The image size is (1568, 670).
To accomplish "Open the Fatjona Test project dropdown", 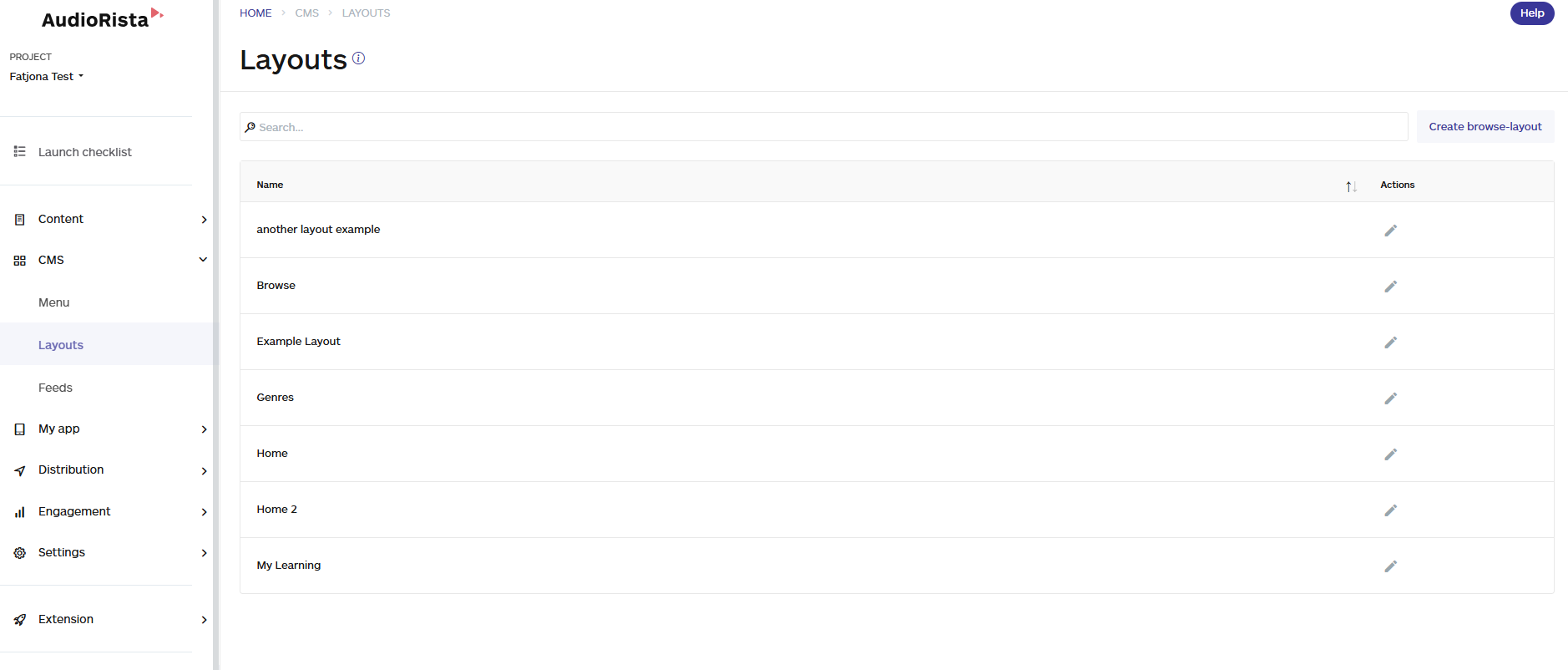I will point(47,76).
